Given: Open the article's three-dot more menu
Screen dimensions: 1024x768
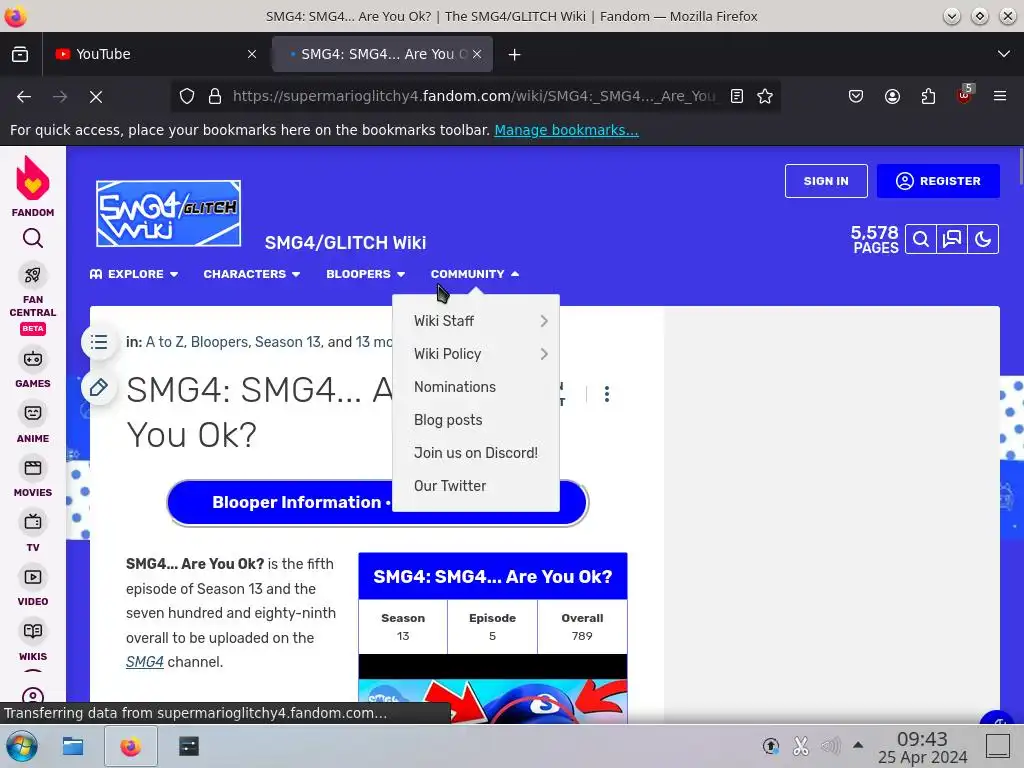Looking at the screenshot, I should point(607,394).
